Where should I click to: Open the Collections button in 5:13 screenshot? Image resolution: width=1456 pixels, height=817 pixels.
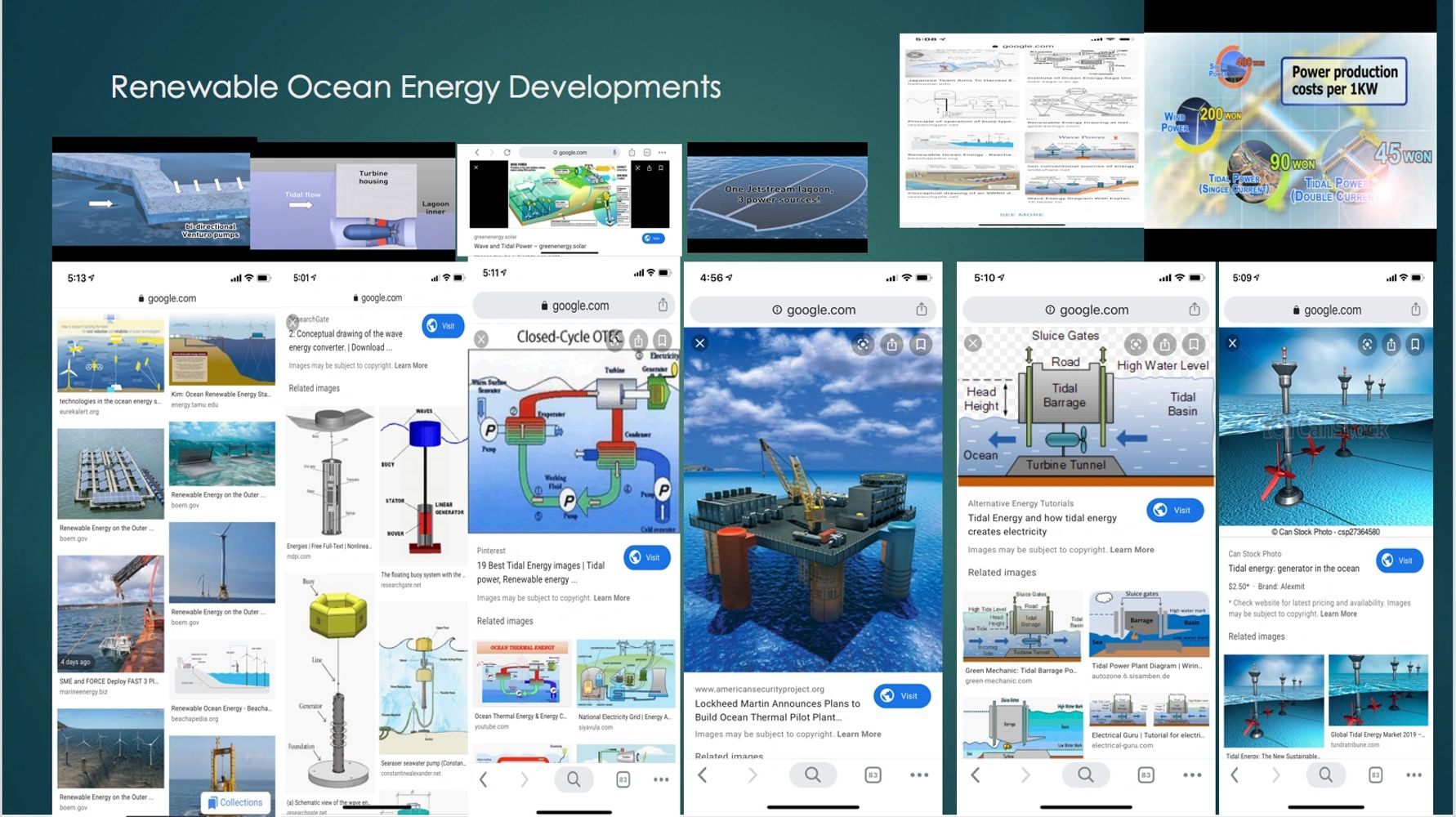point(236,802)
